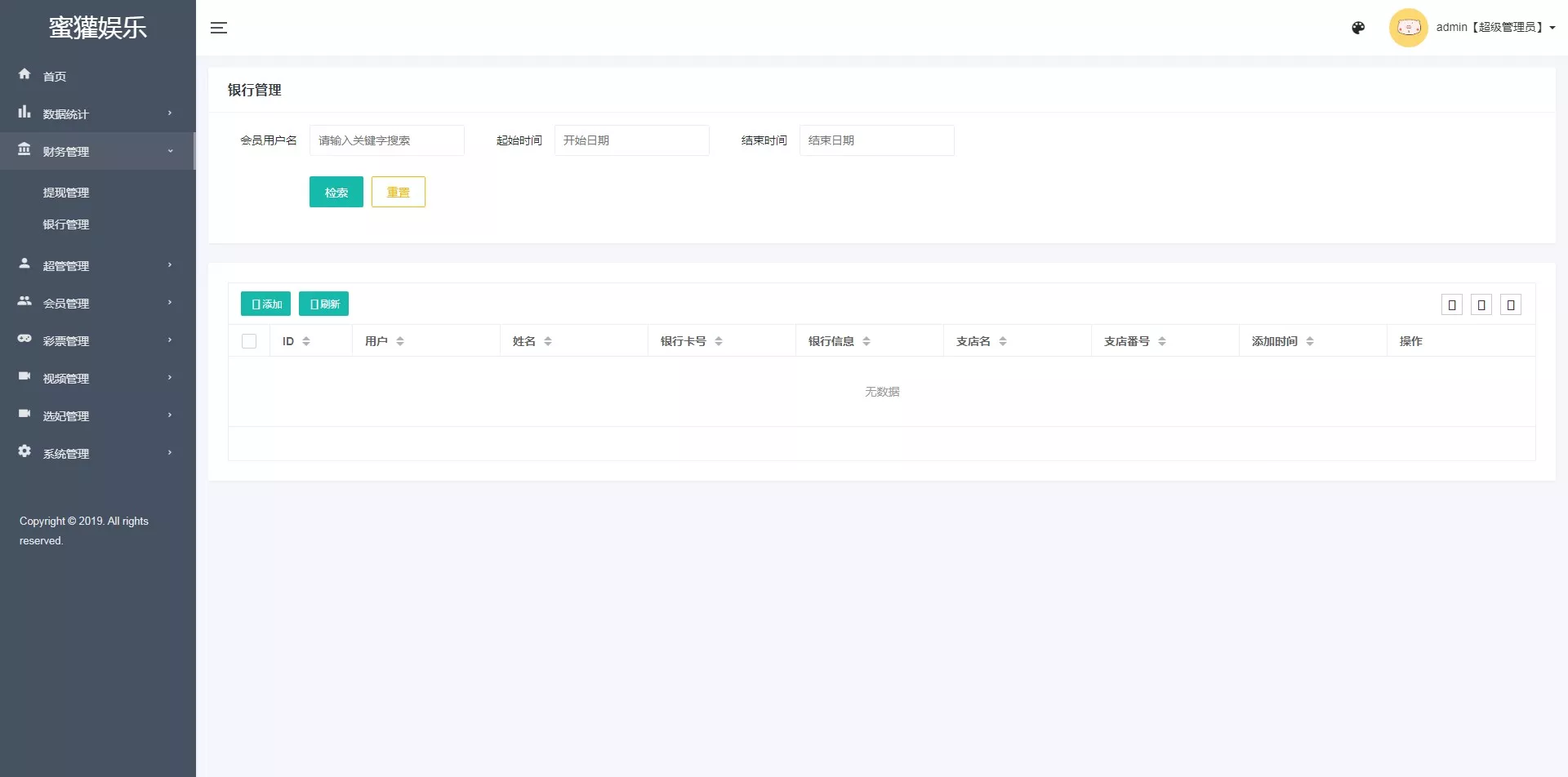This screenshot has width=1568, height=777.
Task: Click the 开始日期 start date field
Action: [631, 140]
